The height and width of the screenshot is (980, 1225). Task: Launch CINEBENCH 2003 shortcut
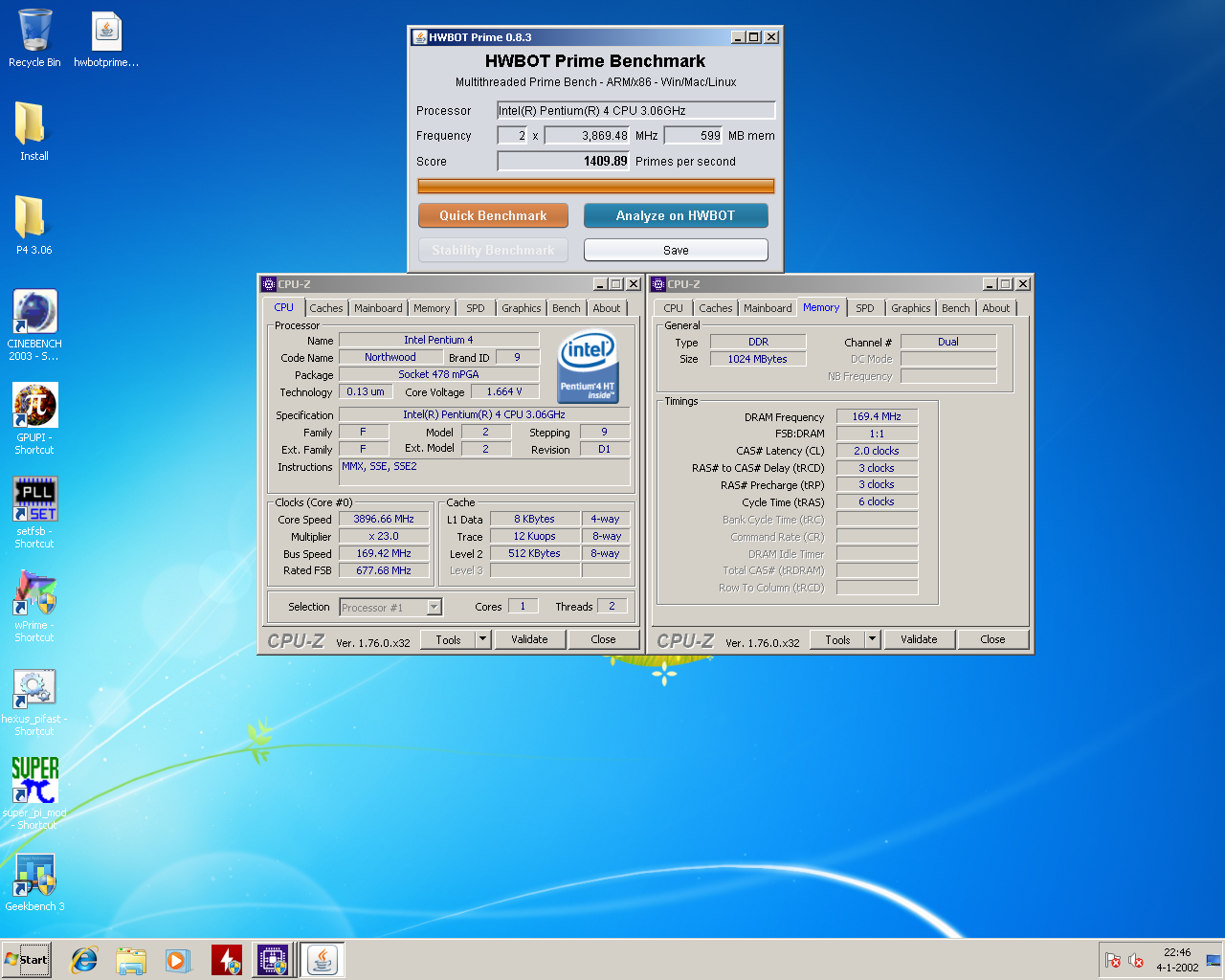tap(34, 325)
